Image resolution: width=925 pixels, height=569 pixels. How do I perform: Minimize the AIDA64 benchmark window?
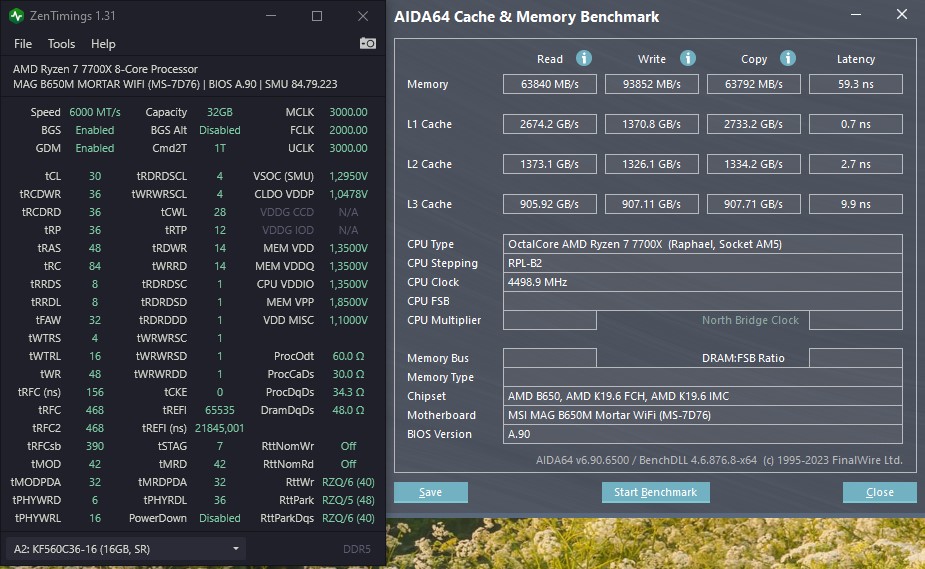(x=856, y=16)
